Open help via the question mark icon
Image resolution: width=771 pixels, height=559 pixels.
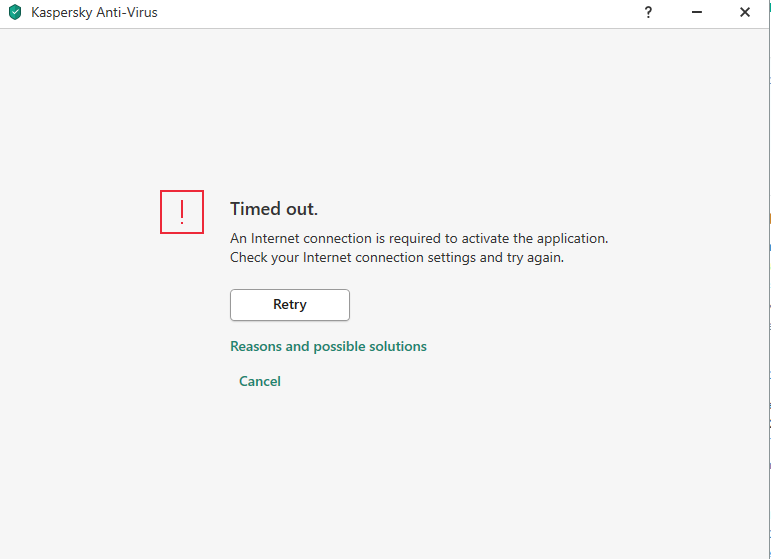tap(648, 12)
